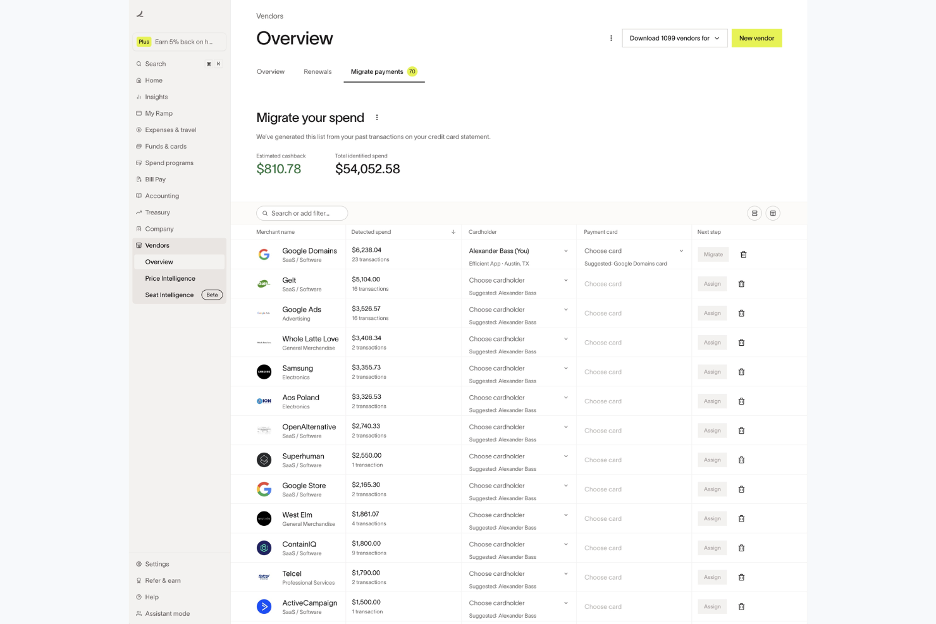
Task: Remove Google Ads using trash icon
Action: point(741,313)
